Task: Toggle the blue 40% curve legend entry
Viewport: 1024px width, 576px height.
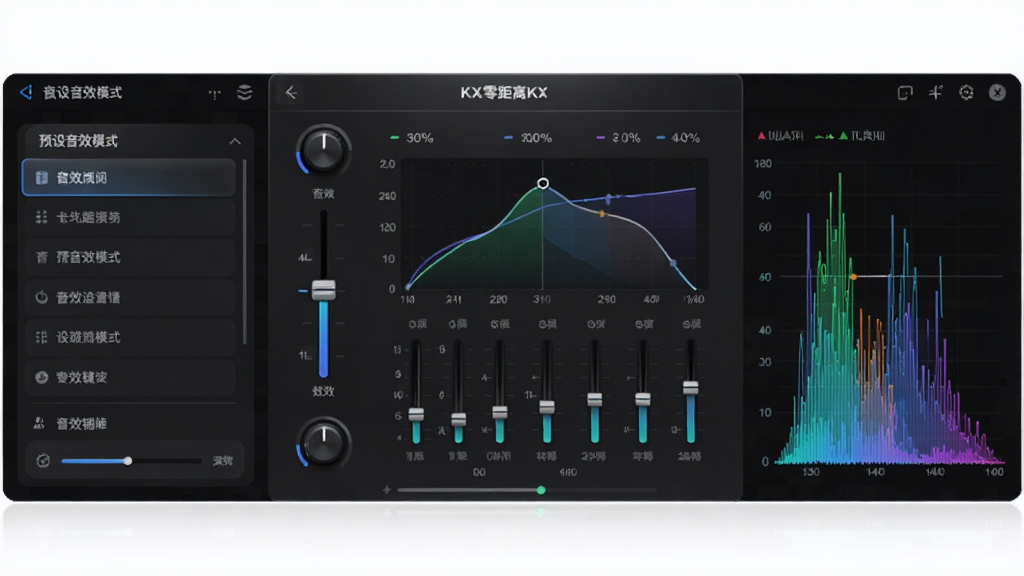Action: coord(678,138)
